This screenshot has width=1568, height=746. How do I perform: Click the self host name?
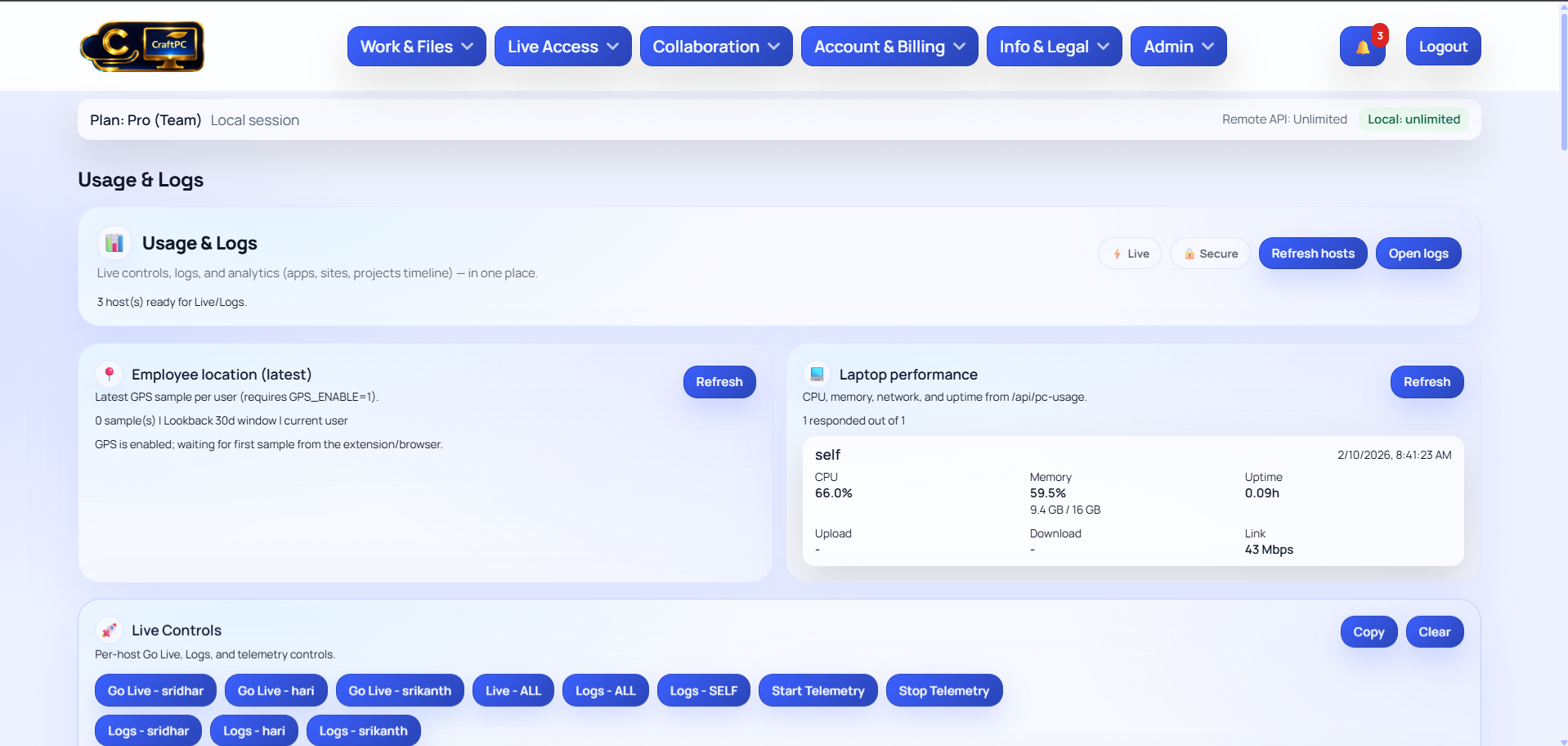(x=827, y=455)
